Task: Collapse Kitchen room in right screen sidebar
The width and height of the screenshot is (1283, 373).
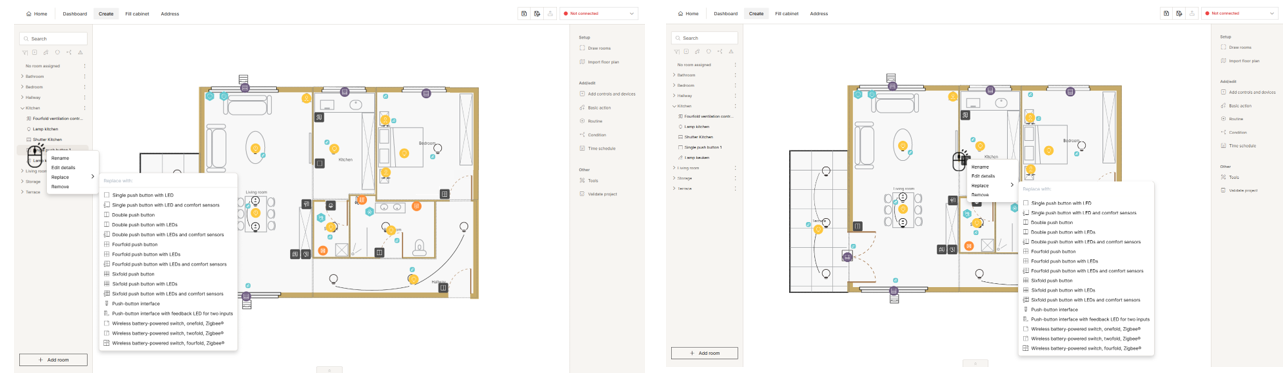Action: pyautogui.click(x=674, y=106)
